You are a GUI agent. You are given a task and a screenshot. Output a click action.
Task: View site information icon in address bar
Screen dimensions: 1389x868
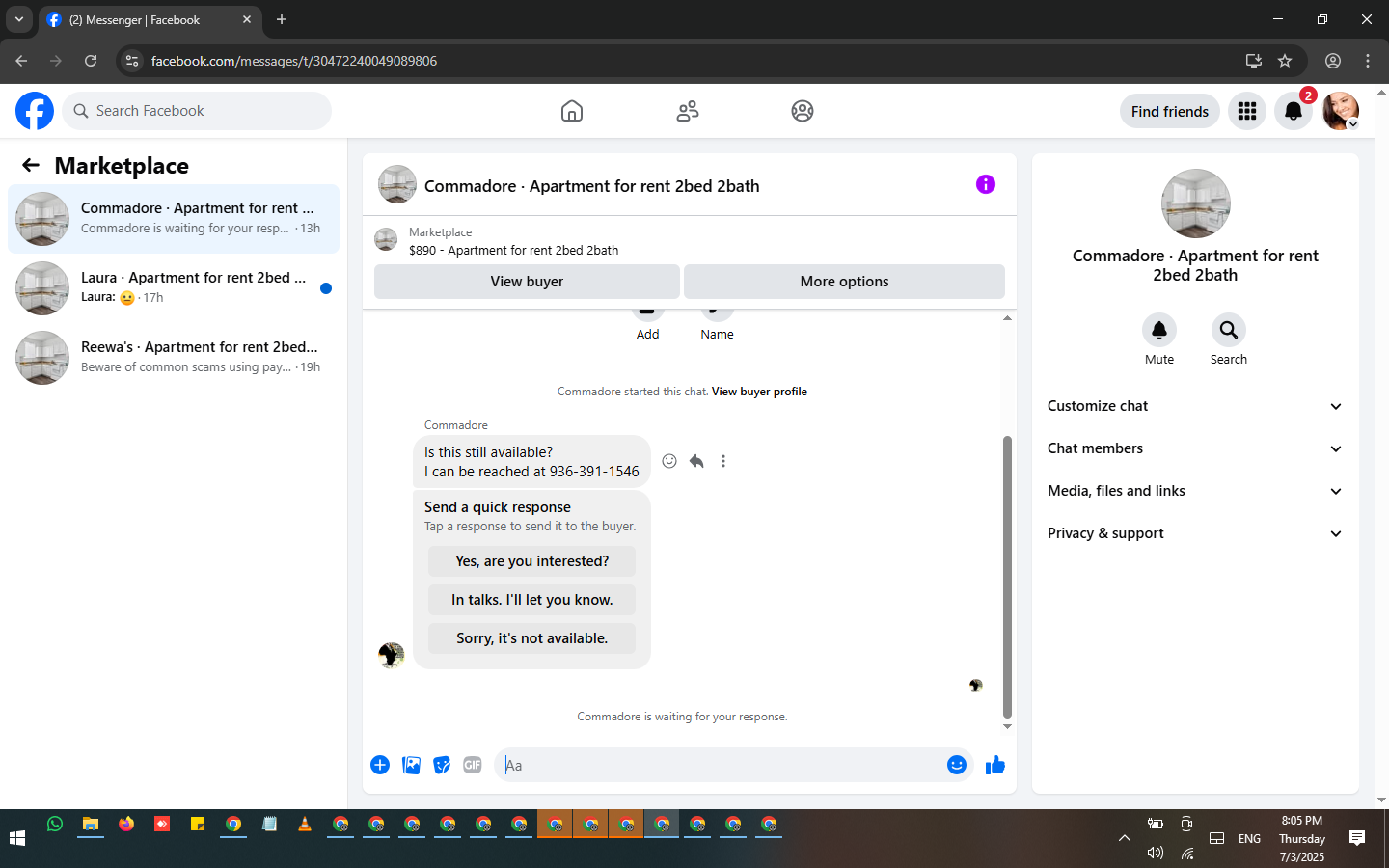point(132,61)
